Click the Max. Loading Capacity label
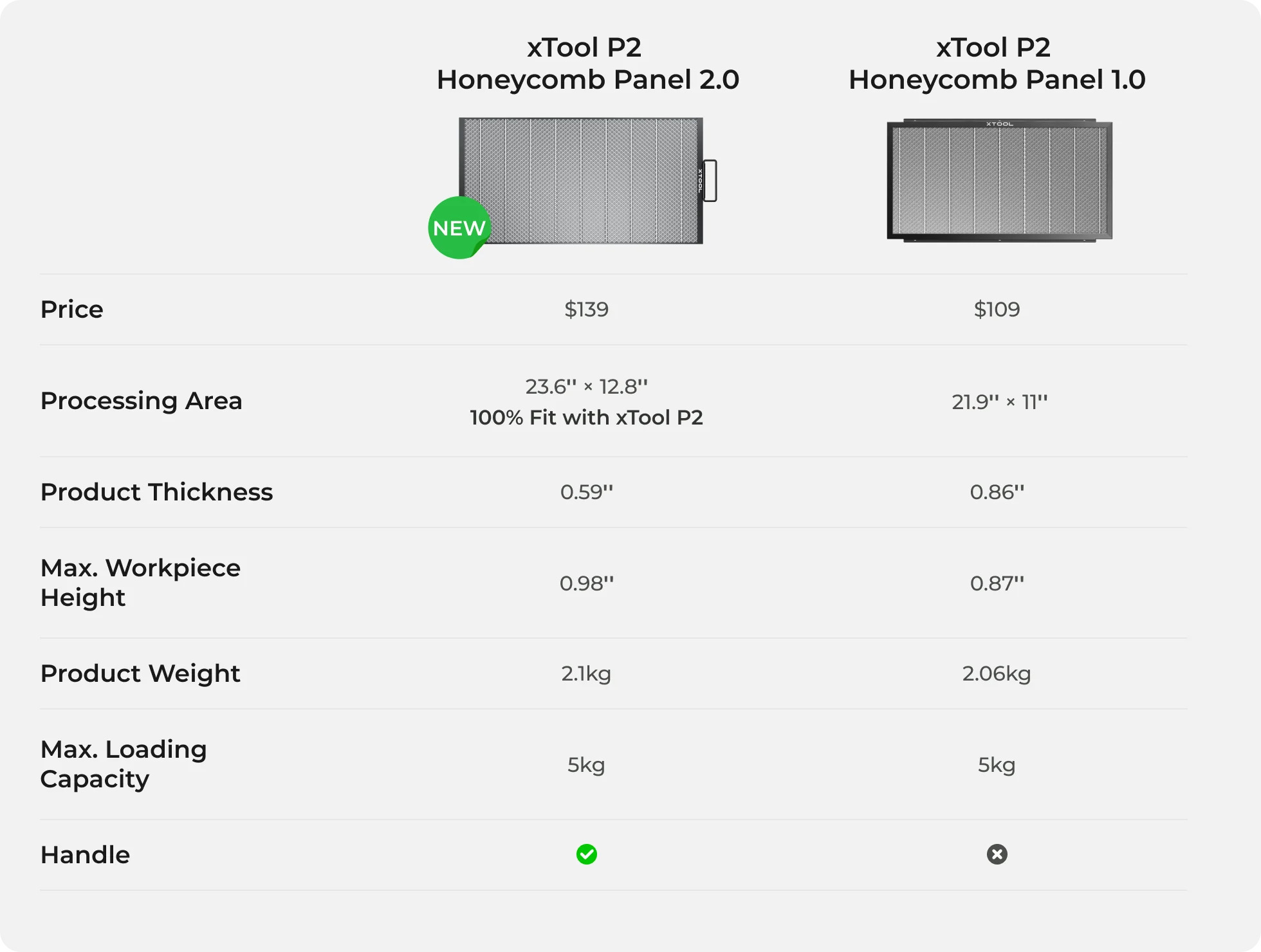Image resolution: width=1261 pixels, height=952 pixels. click(124, 764)
